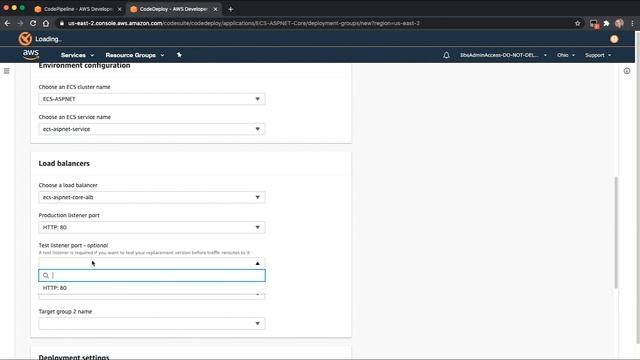Expand the Services menu
This screenshot has height=360, width=640.
coord(77,55)
